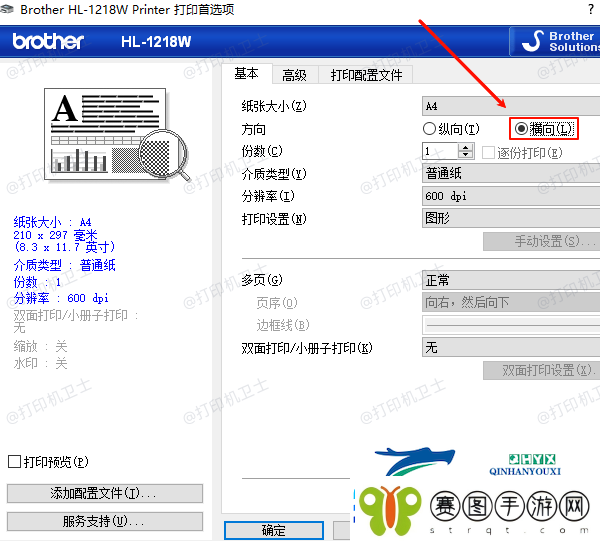Click the 手动设置(S)... button
The image size is (600, 541).
pyautogui.click(x=541, y=241)
